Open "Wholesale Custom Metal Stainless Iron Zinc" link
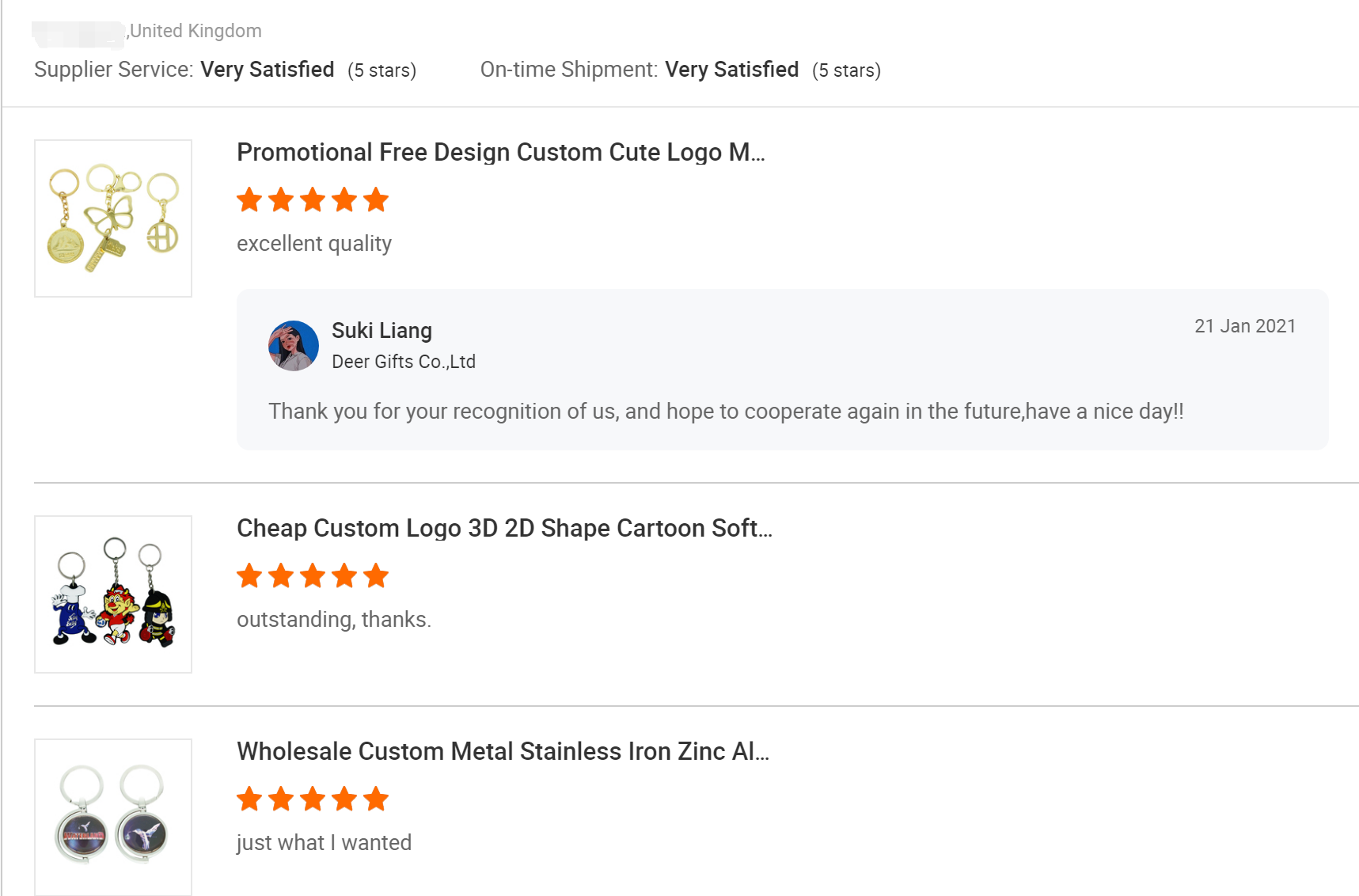1359x896 pixels. point(503,751)
